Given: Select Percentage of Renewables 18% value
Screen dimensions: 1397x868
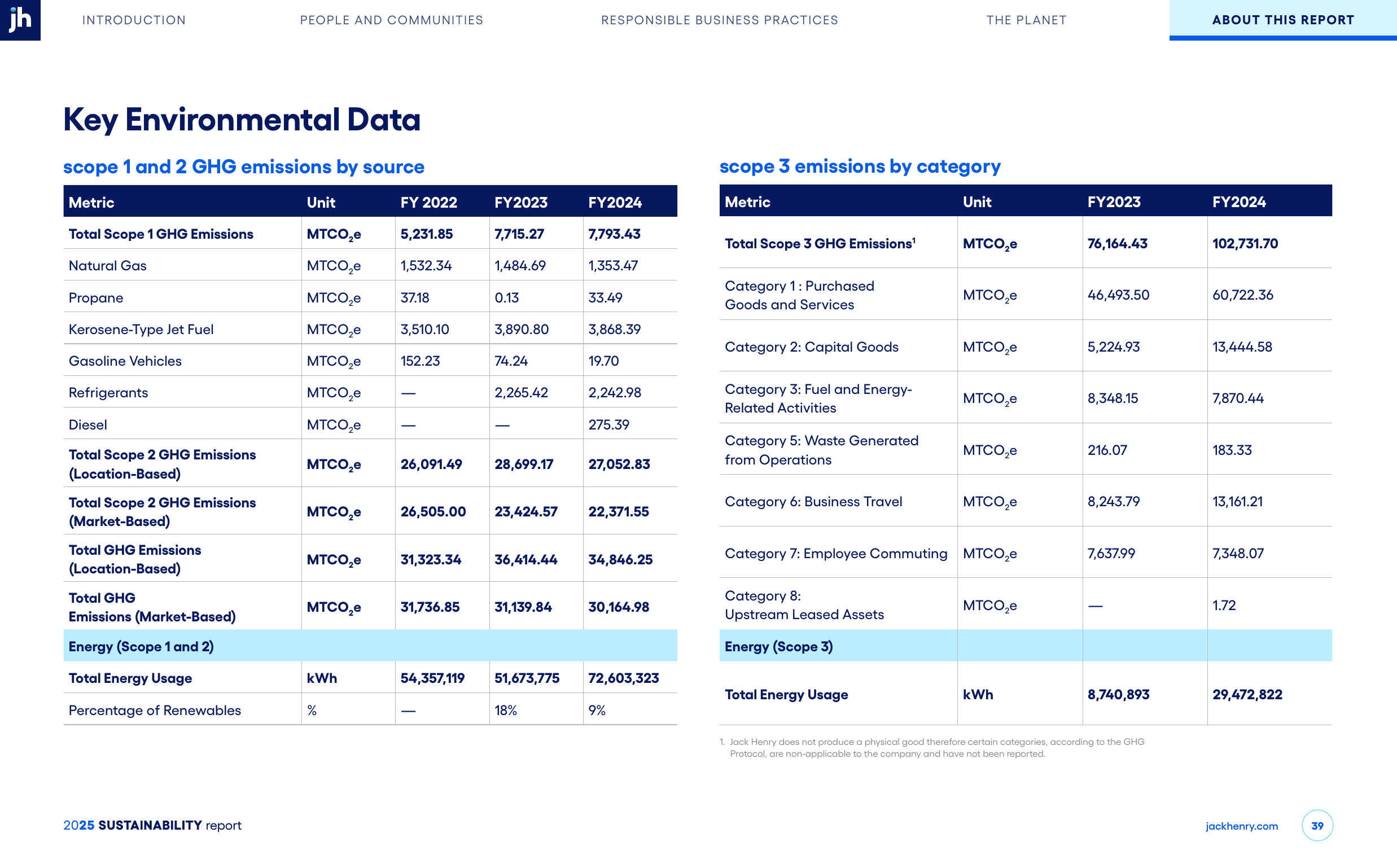Looking at the screenshot, I should (505, 710).
